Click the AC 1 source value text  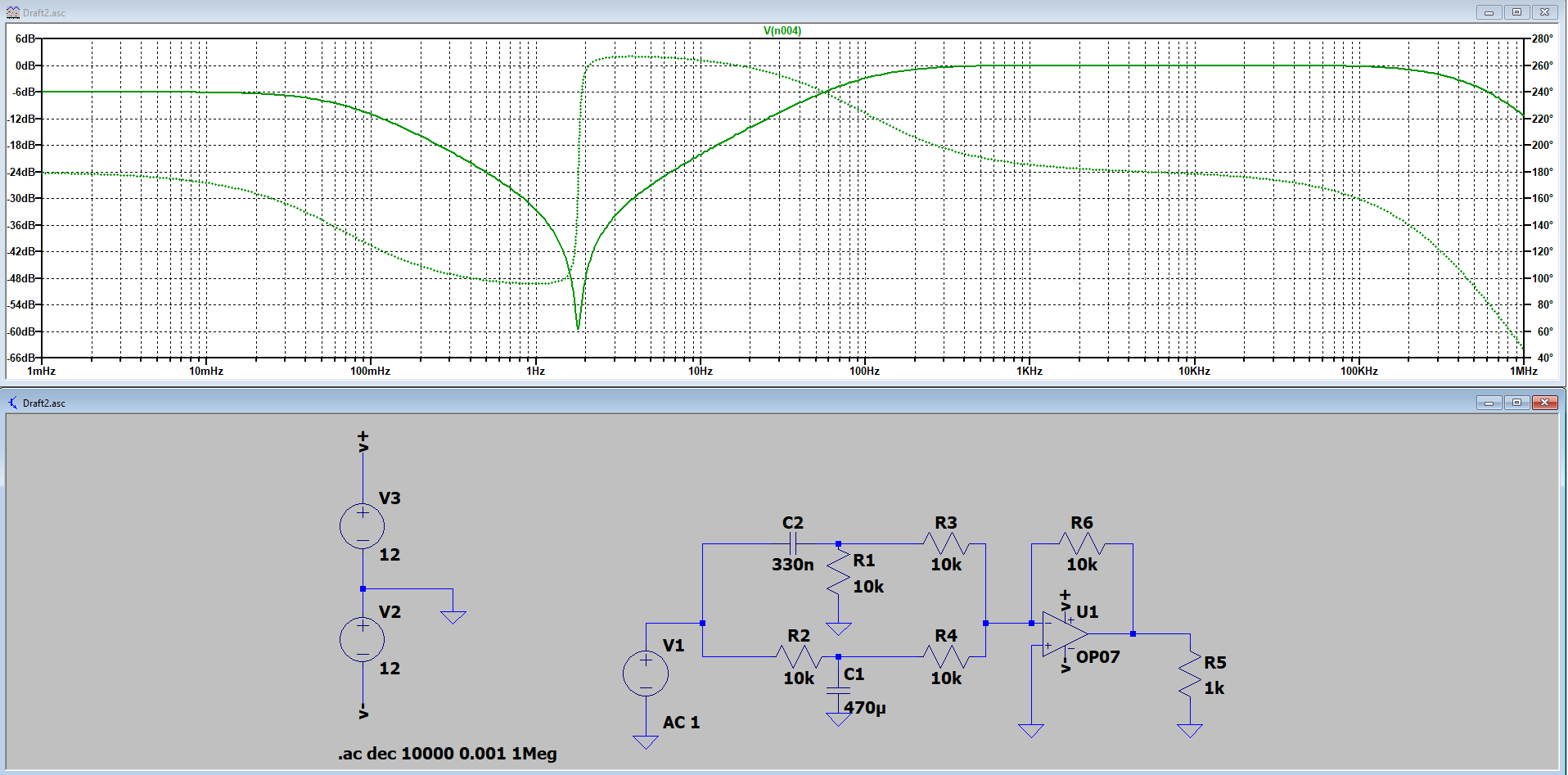click(681, 723)
